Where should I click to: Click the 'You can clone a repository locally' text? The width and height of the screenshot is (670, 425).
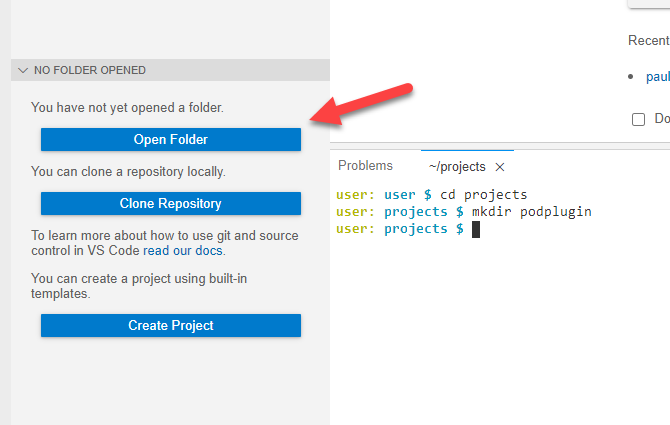pyautogui.click(x=128, y=171)
